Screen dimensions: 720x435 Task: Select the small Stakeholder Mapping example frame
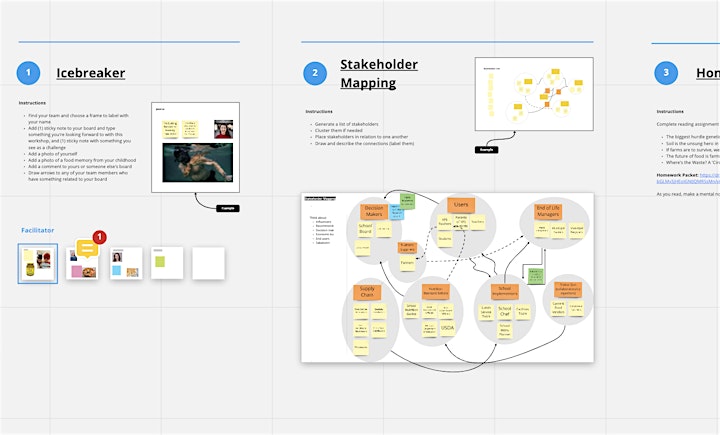pyautogui.click(x=534, y=94)
